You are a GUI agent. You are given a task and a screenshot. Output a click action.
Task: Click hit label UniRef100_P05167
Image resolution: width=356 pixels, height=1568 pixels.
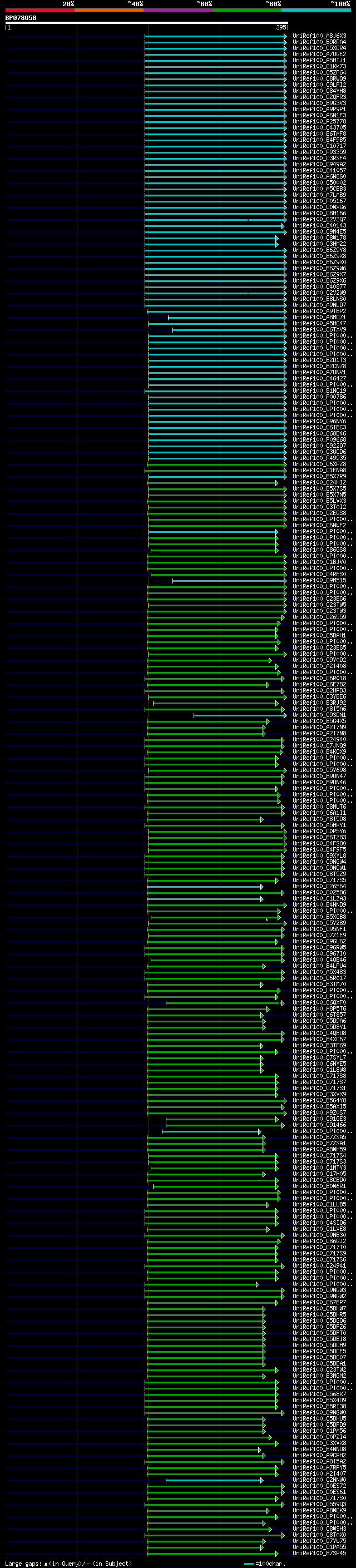coord(319,201)
